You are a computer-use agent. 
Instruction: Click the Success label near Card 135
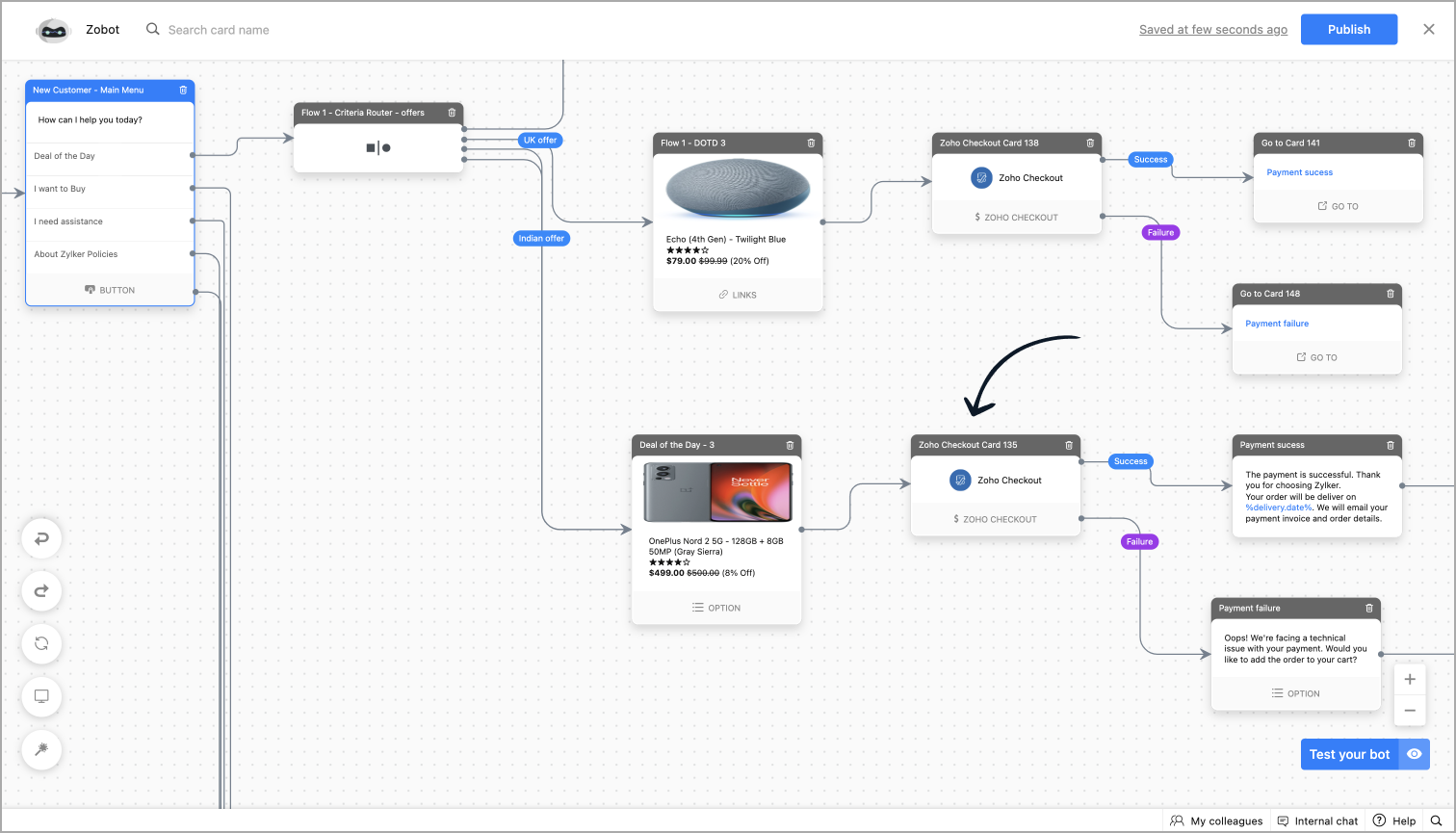click(1131, 461)
